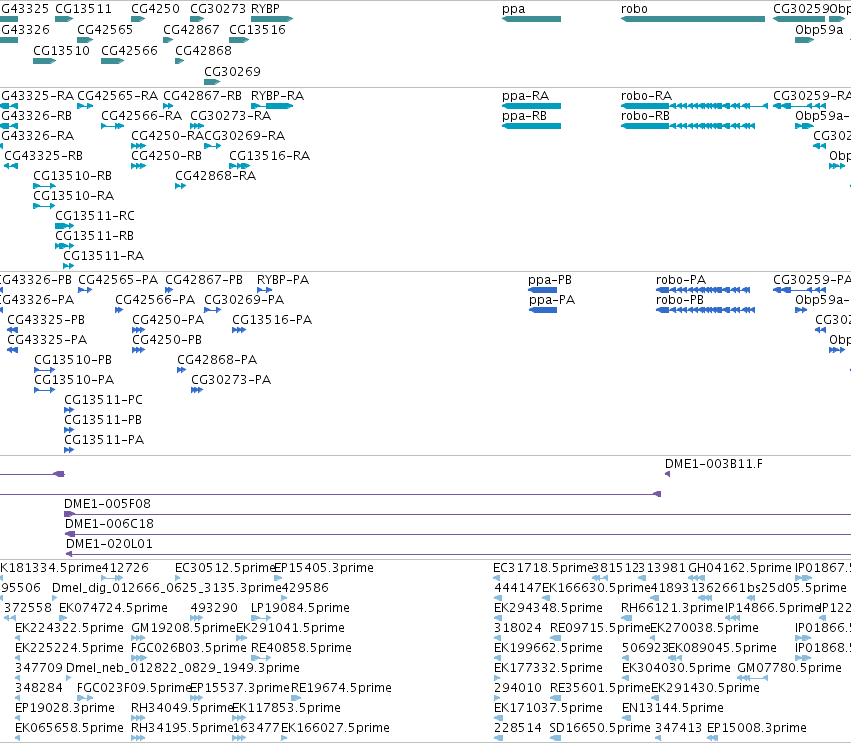This screenshot has height=743, width=851.
Task: Open the CG4250 gene label
Action: (x=155, y=9)
